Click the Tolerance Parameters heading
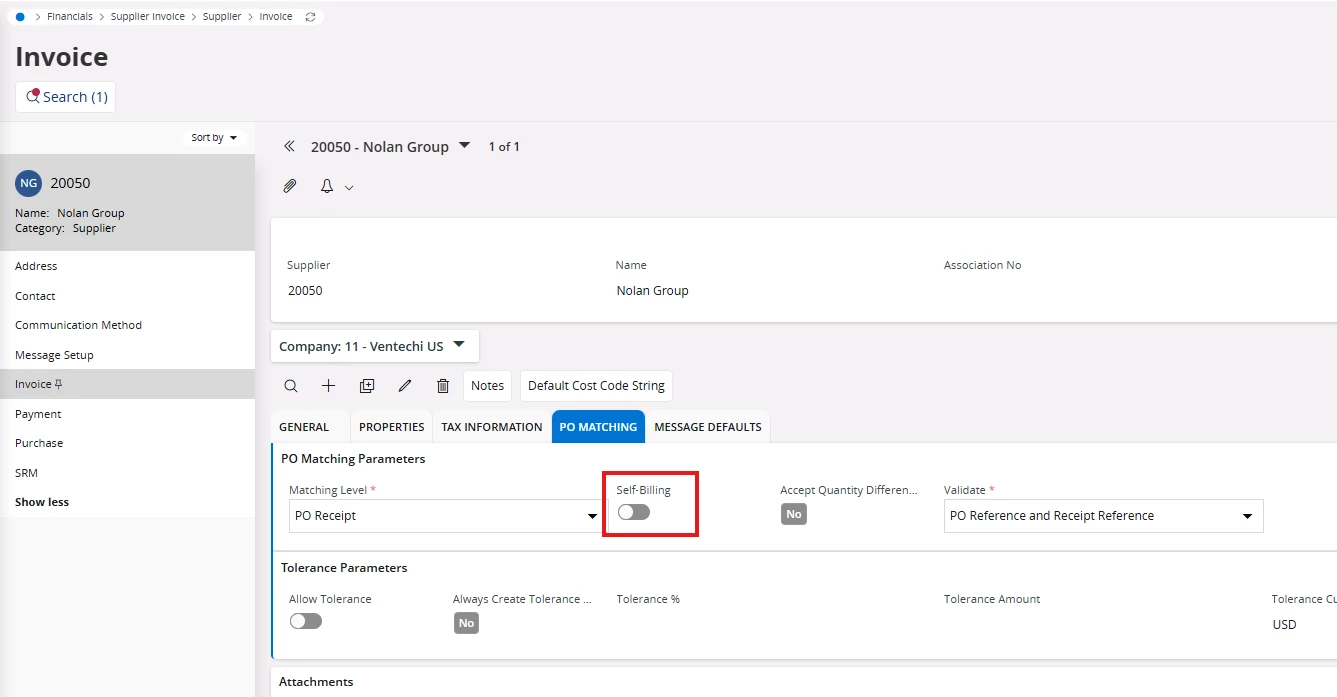 pyautogui.click(x=344, y=568)
